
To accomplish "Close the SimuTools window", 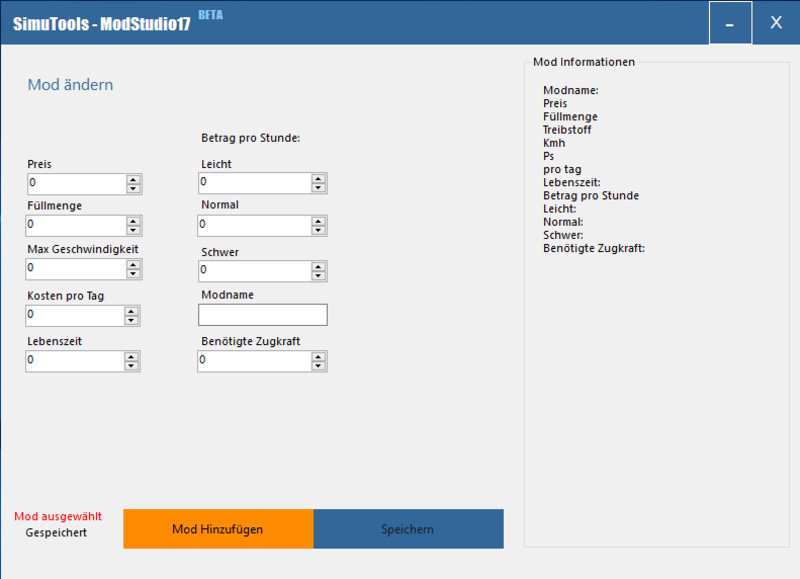I will pyautogui.click(x=776, y=23).
